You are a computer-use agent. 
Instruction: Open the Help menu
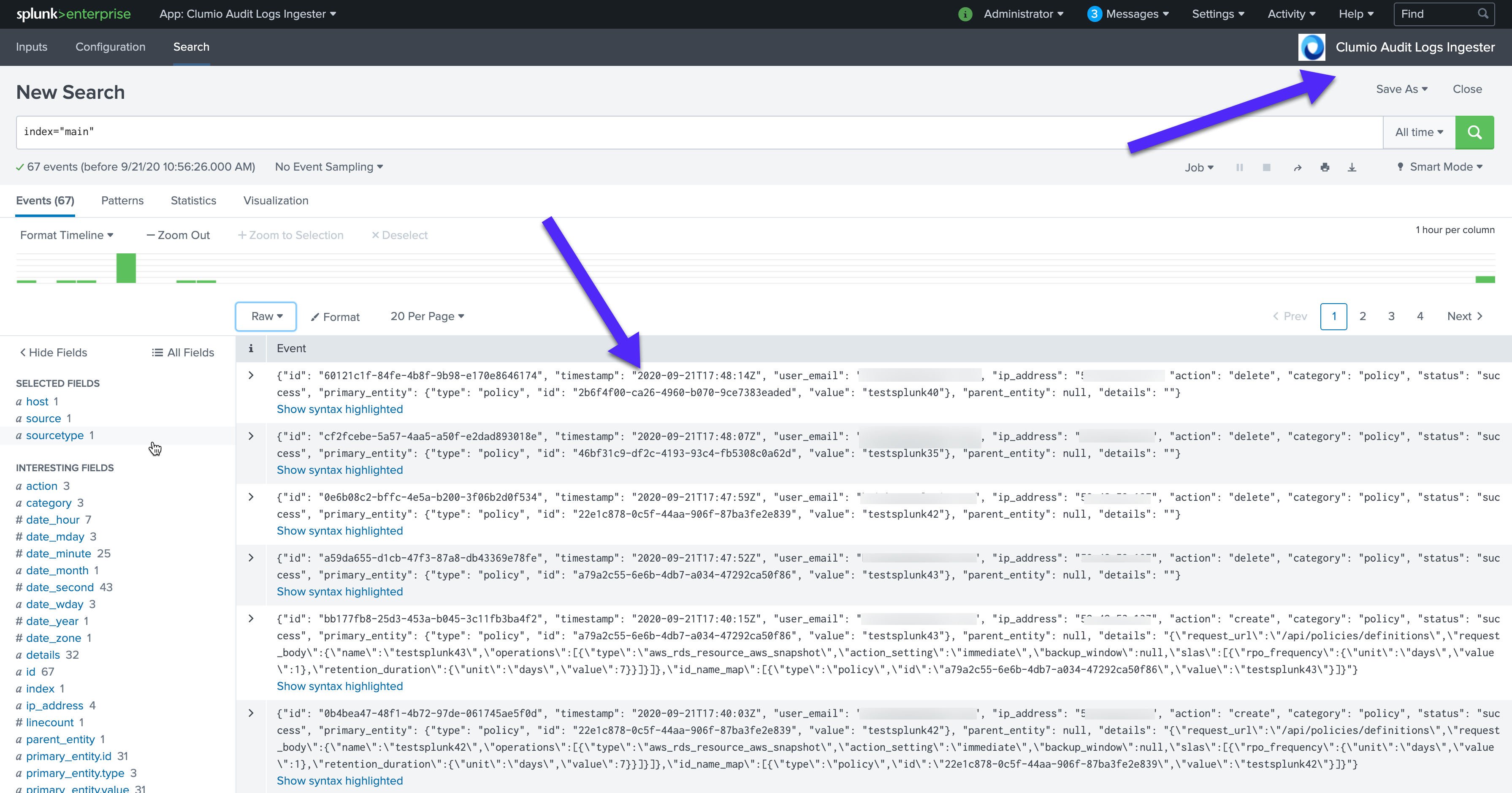[1356, 14]
